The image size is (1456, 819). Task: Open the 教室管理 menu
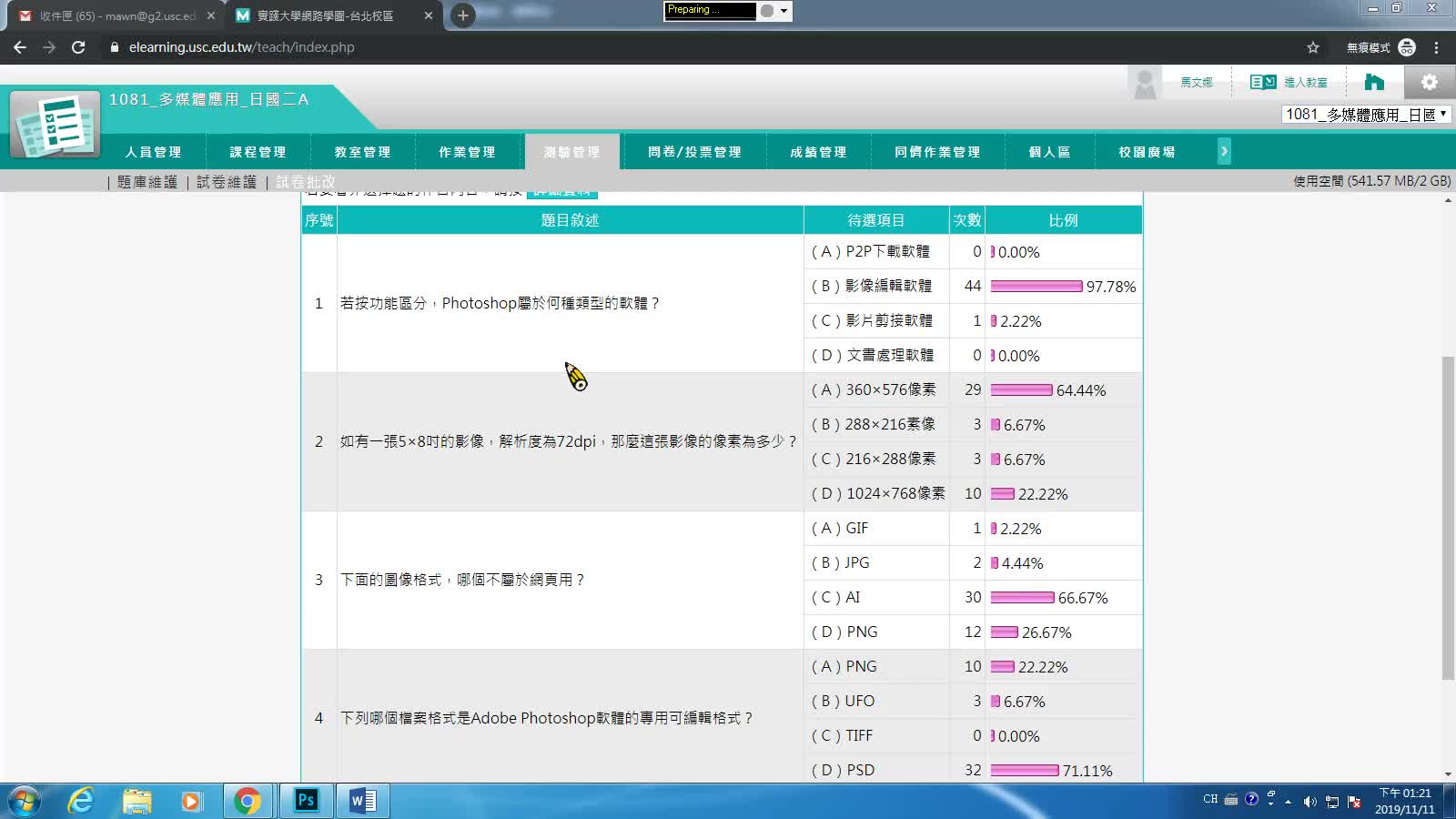pyautogui.click(x=362, y=152)
